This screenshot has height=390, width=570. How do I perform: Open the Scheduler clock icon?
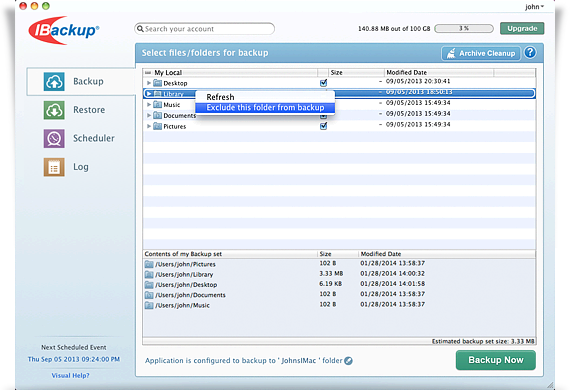point(54,138)
